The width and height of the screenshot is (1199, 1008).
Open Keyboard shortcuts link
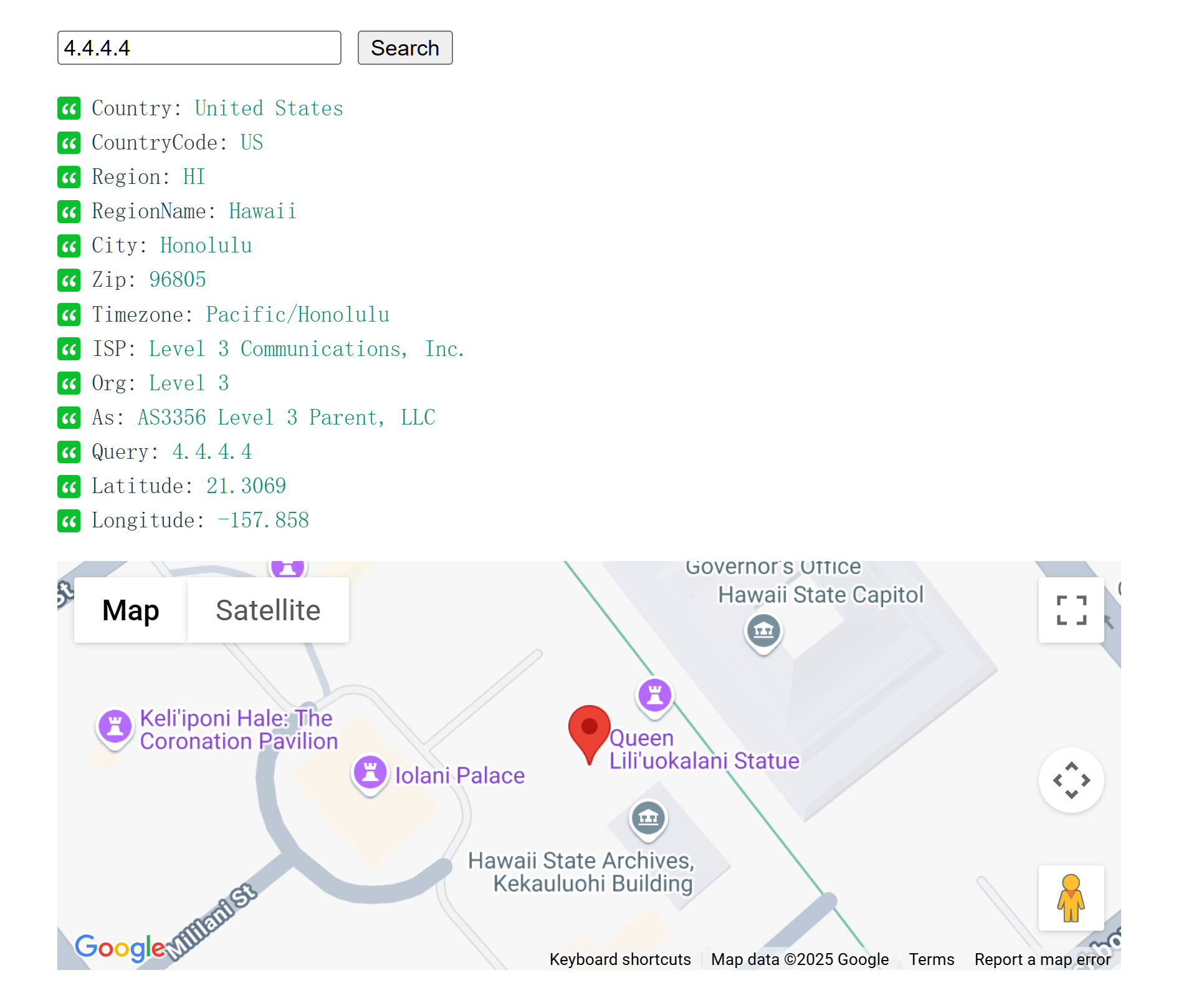coord(620,959)
